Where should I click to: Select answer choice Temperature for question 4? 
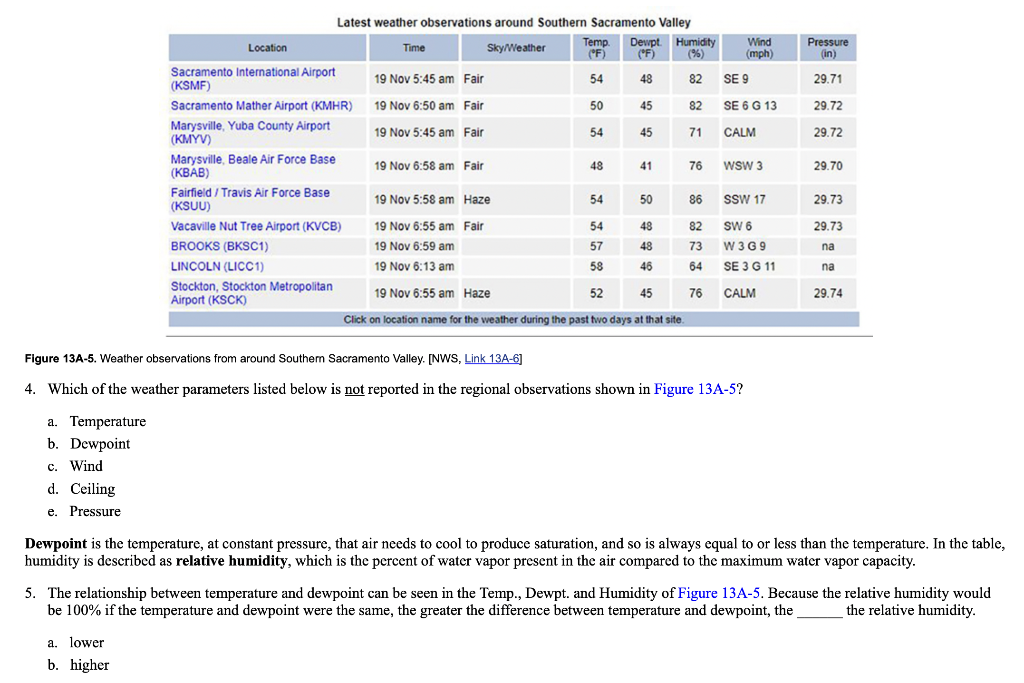pyautogui.click(x=107, y=421)
